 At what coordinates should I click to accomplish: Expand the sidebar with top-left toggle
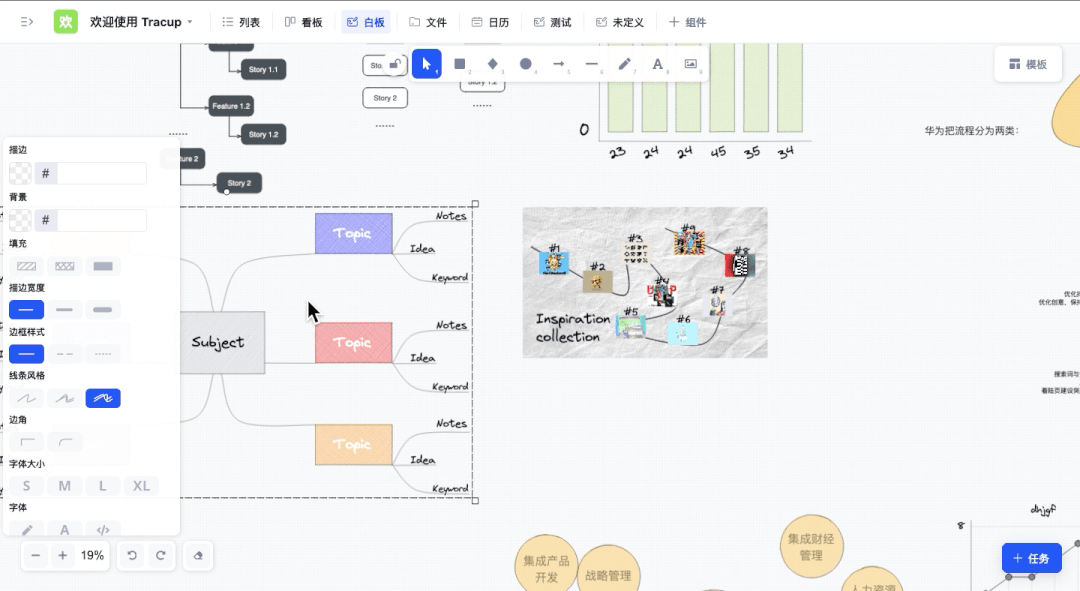coord(27,22)
